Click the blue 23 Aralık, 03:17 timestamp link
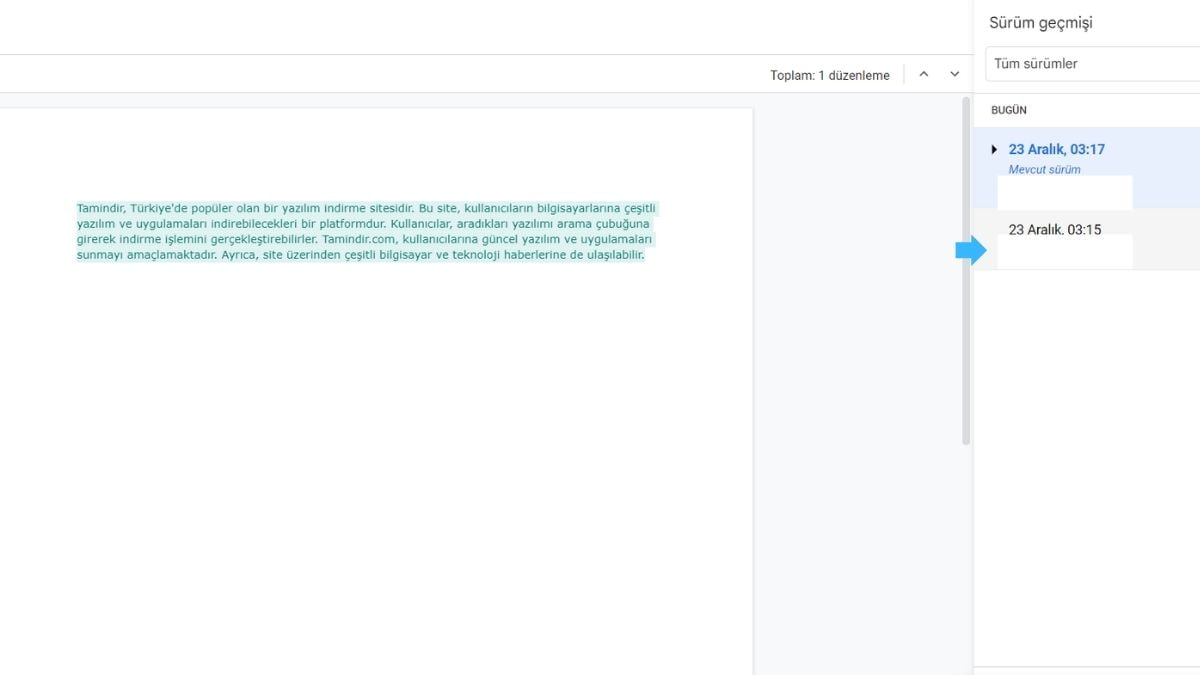The image size is (1200, 675). (x=1056, y=148)
